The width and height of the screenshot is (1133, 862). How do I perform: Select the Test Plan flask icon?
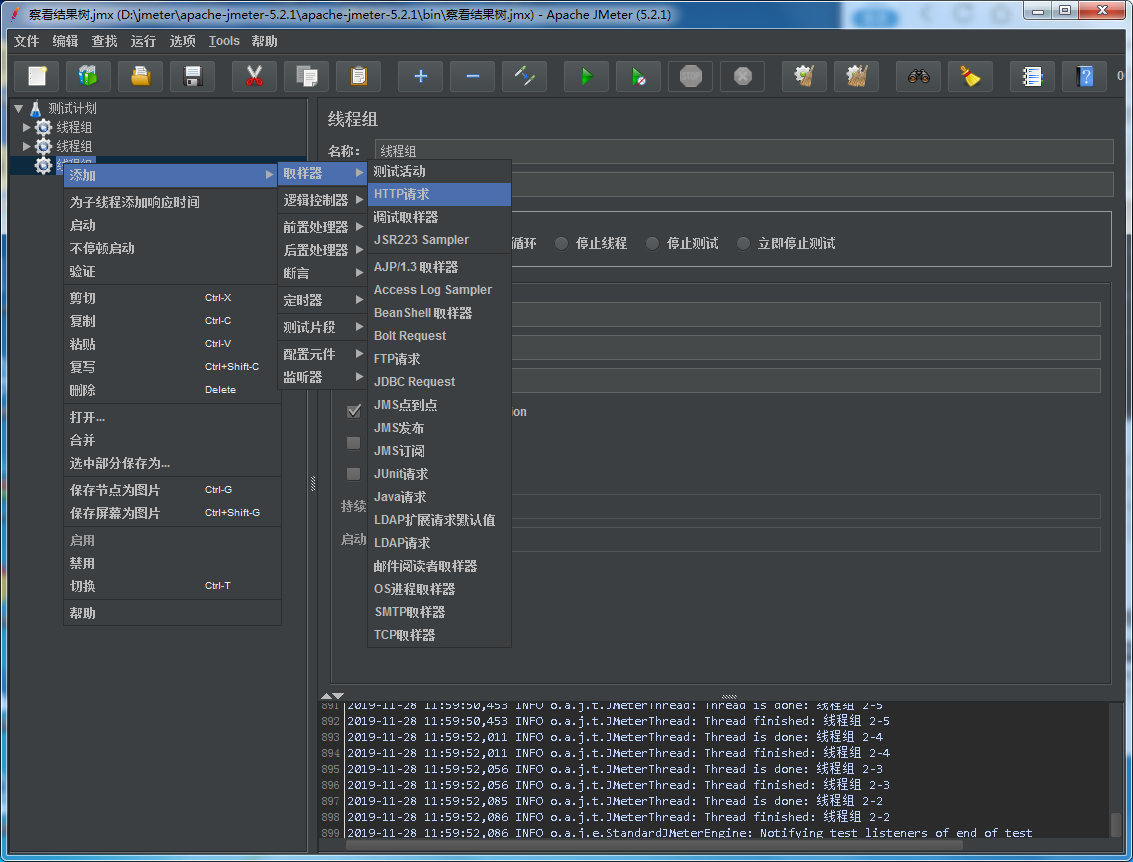(x=35, y=108)
